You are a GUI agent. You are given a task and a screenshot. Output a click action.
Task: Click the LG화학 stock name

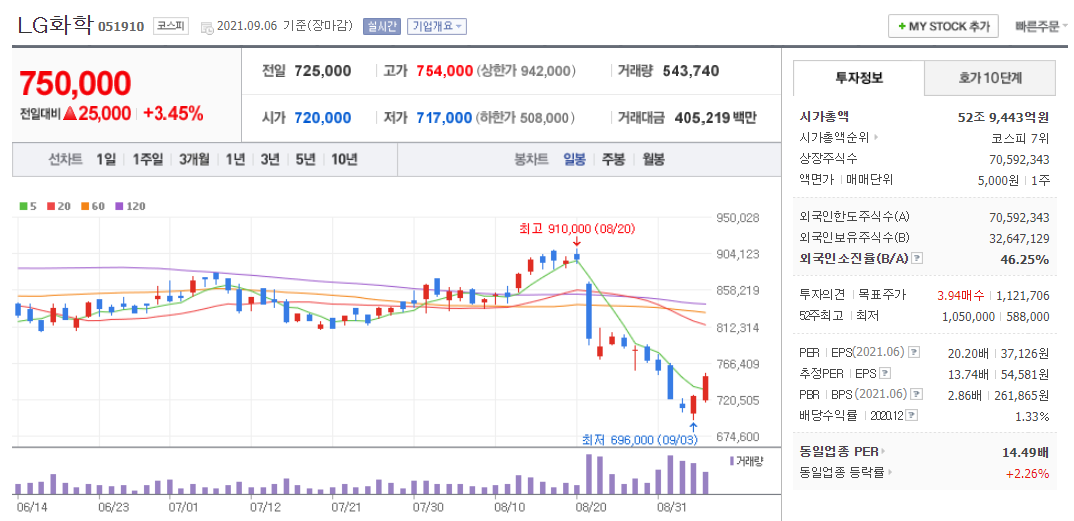(x=55, y=25)
